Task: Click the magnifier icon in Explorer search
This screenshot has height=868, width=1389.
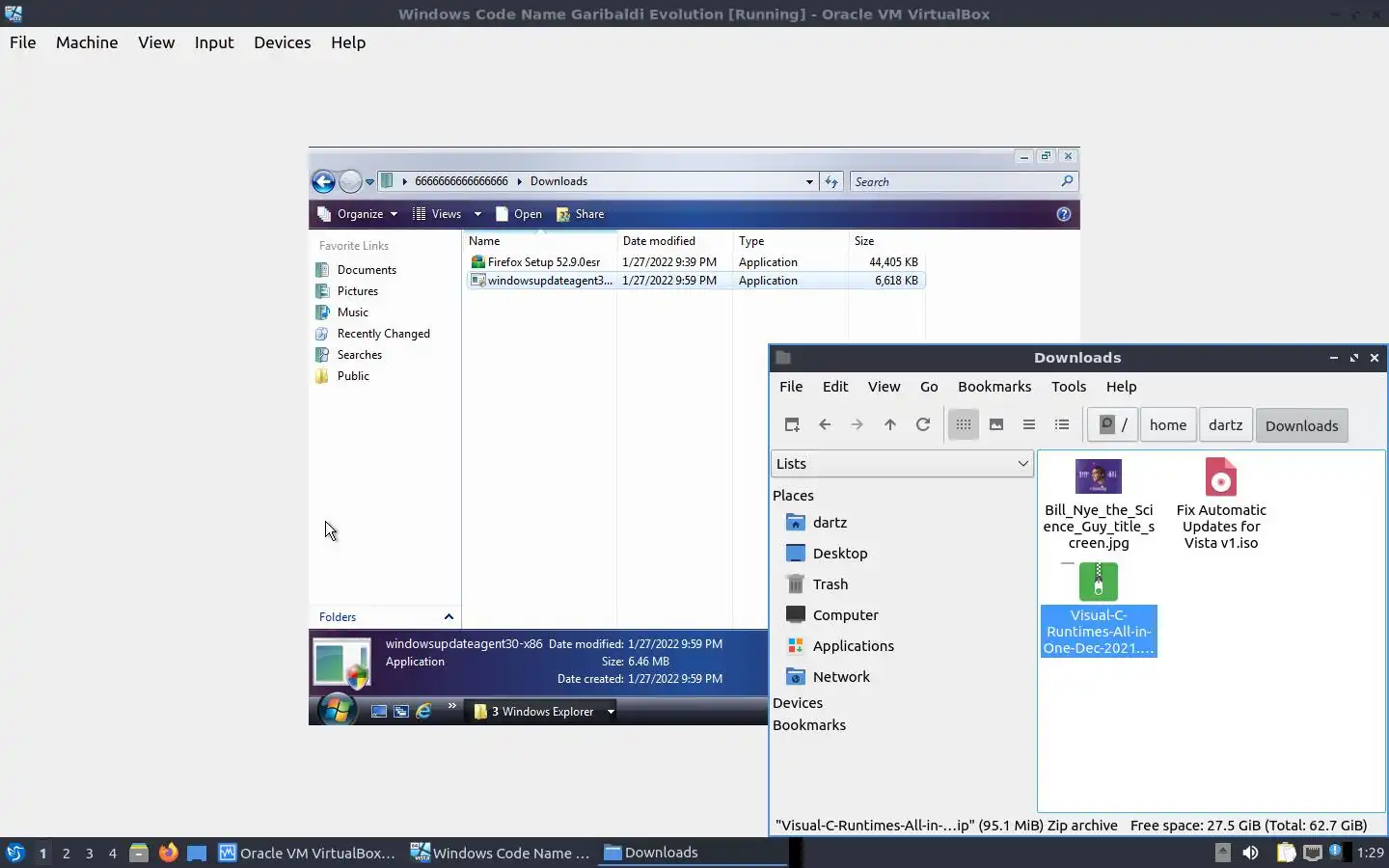Action: click(1067, 181)
